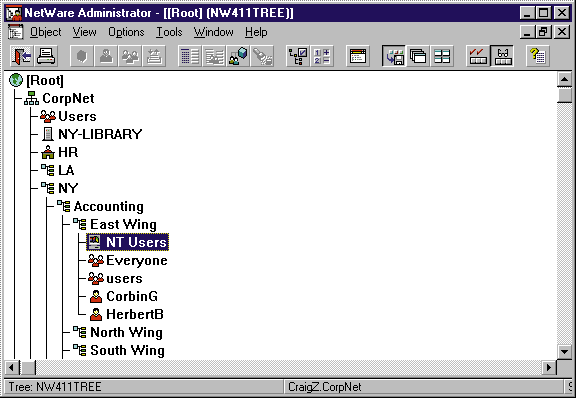
Task: Select the highlighted NT Users item
Action: (128, 242)
